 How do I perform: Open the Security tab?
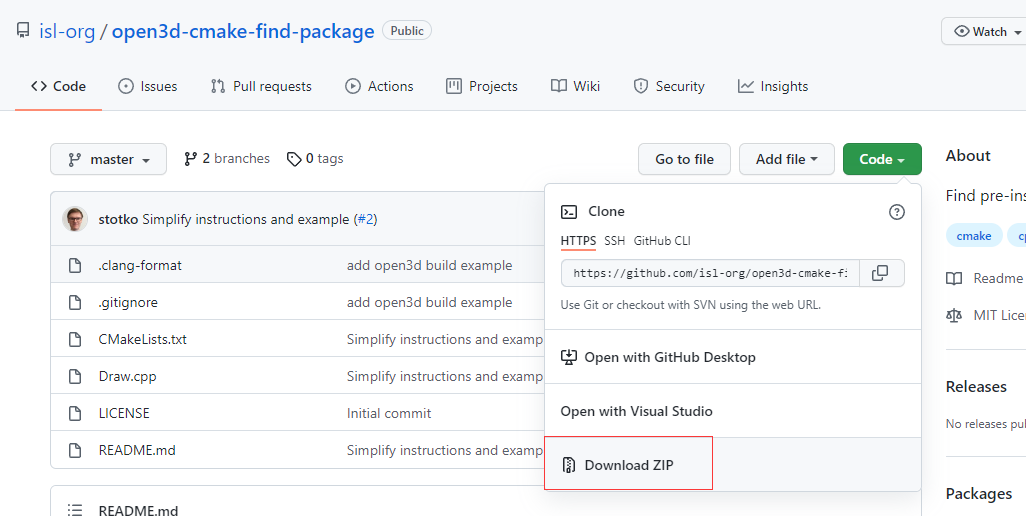669,86
